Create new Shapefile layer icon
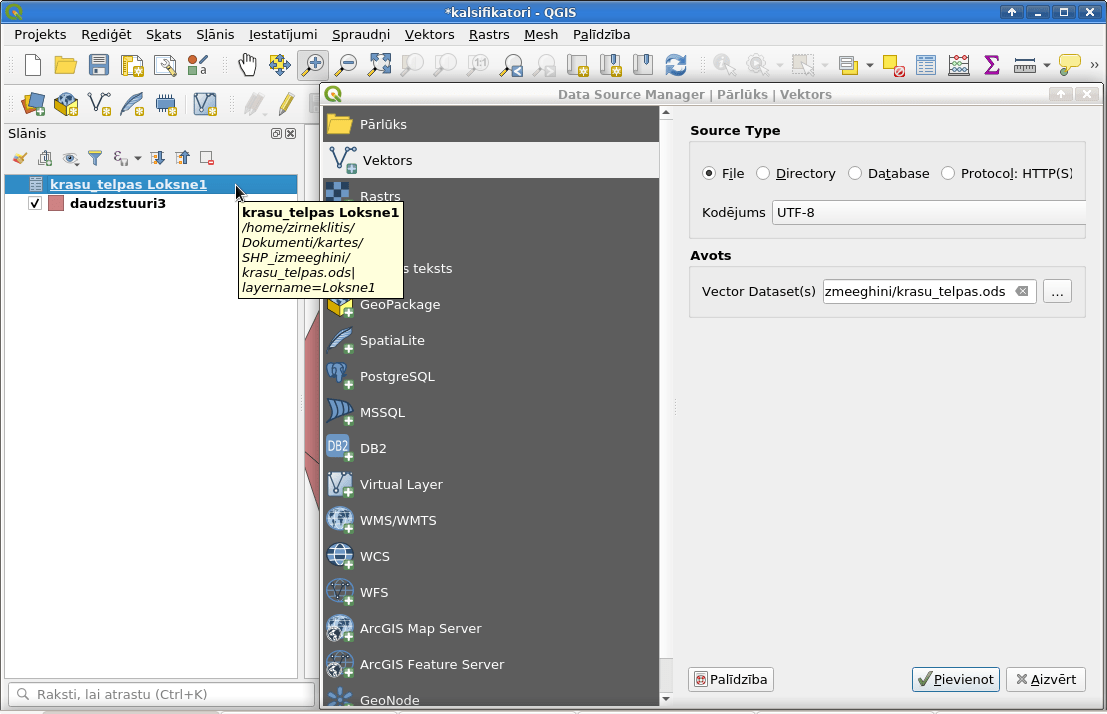 (x=100, y=105)
